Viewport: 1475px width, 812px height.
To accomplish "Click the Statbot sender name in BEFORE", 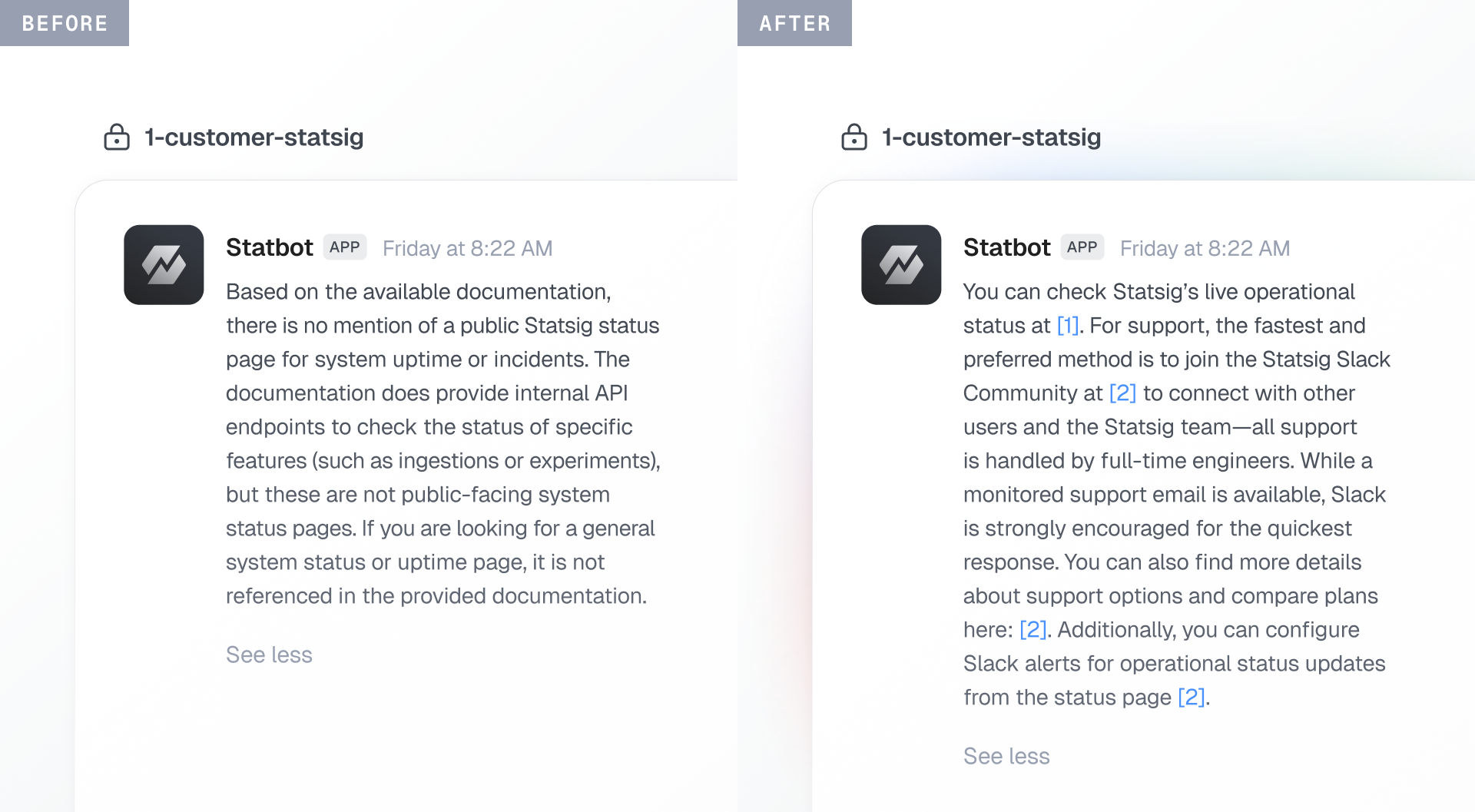I will (269, 247).
